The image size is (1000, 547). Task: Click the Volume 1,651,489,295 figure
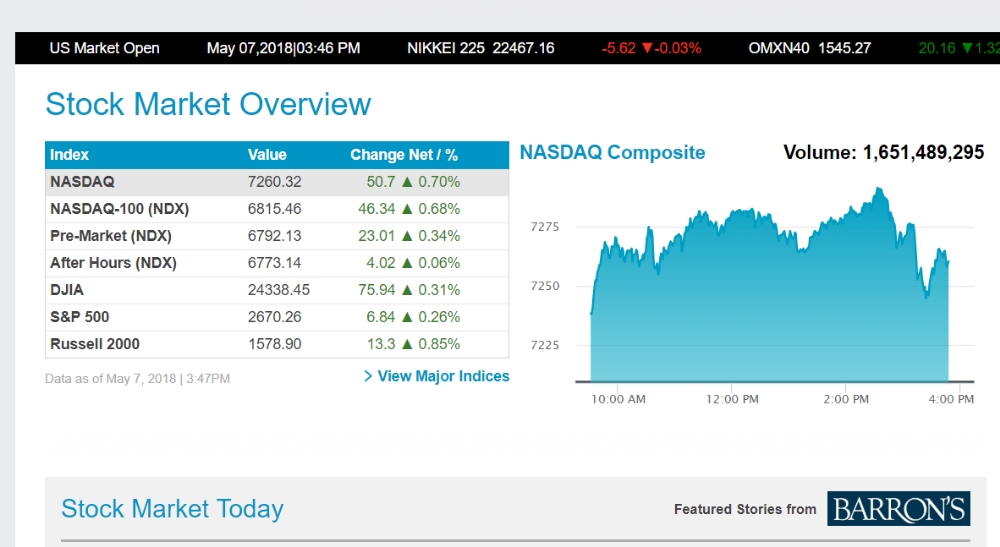click(x=883, y=152)
